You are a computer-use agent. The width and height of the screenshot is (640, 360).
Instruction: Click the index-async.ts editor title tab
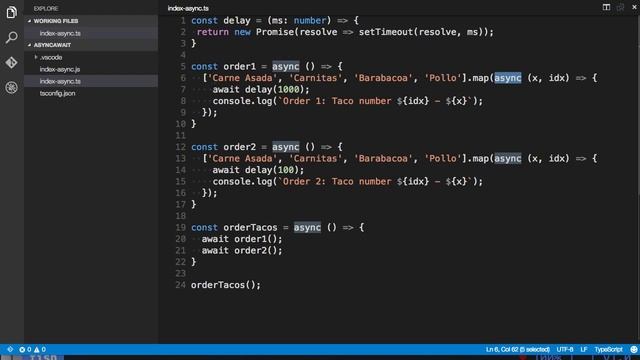click(188, 8)
